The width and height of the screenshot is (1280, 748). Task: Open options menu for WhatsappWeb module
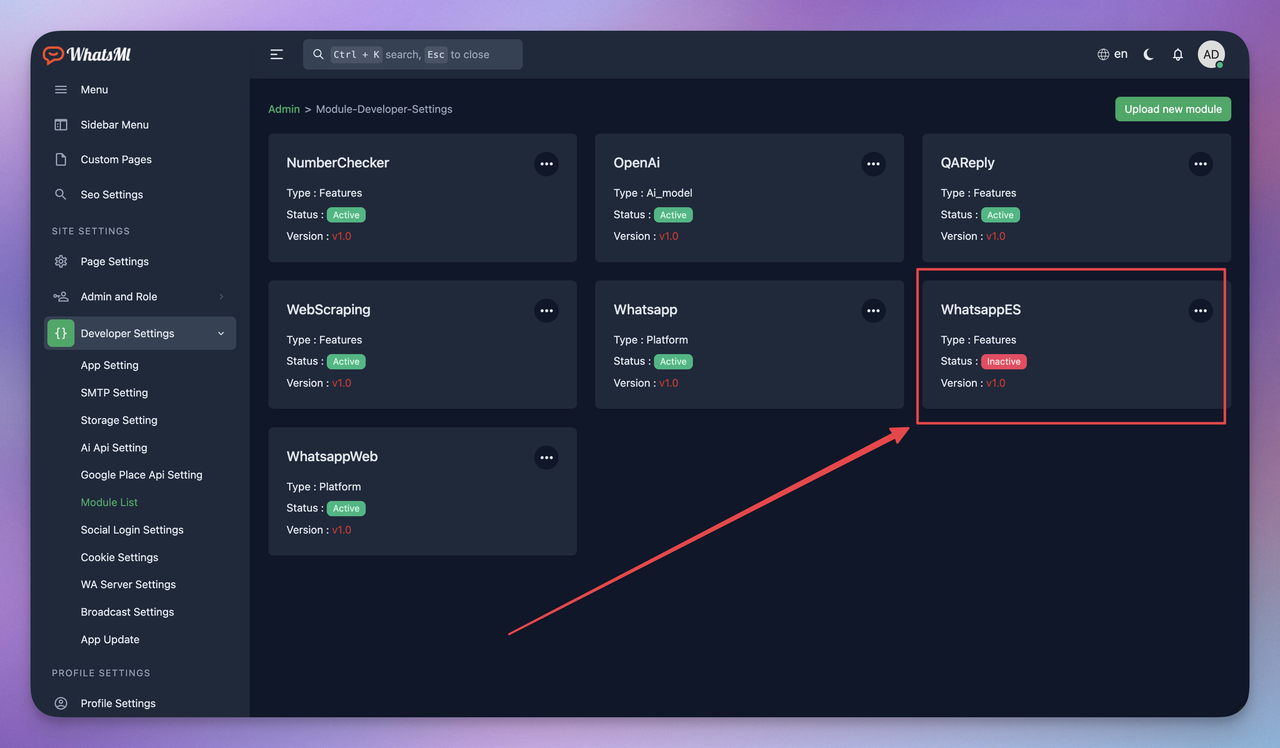[546, 458]
